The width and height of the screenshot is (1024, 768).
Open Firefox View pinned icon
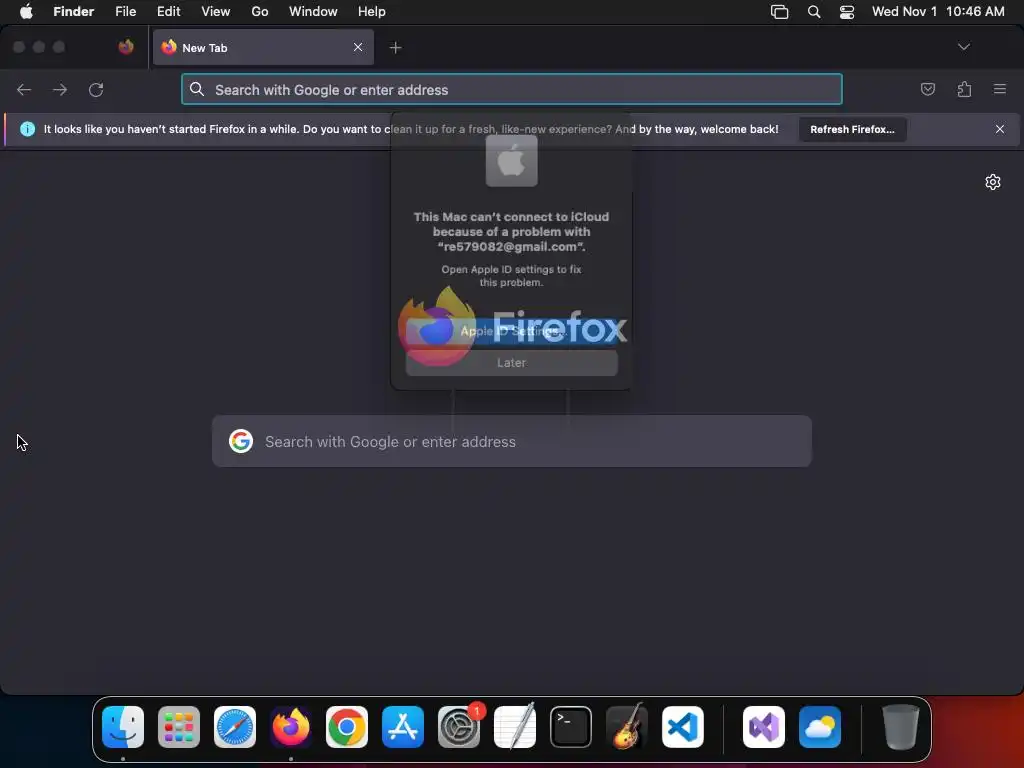[126, 47]
